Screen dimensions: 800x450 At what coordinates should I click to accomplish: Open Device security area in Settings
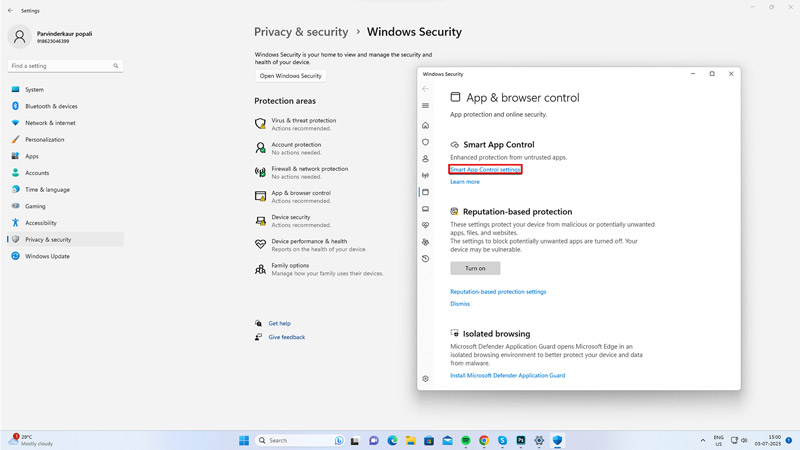[293, 221]
